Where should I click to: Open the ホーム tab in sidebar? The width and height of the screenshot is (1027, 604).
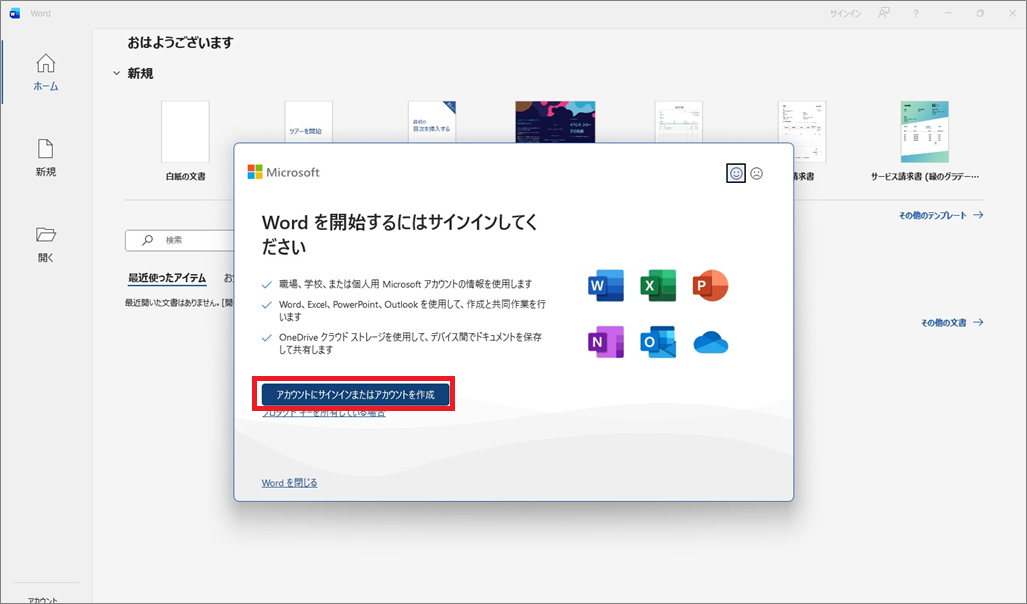coord(45,73)
